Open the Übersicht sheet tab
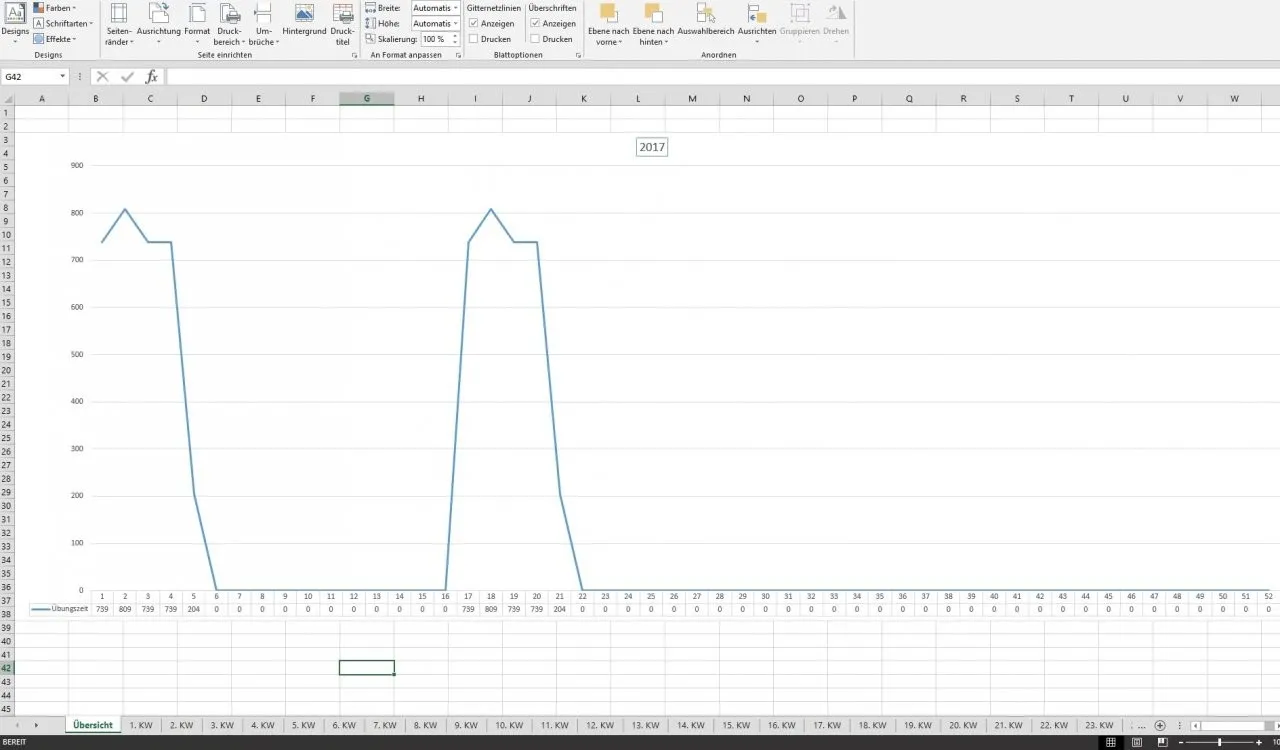 pos(93,725)
